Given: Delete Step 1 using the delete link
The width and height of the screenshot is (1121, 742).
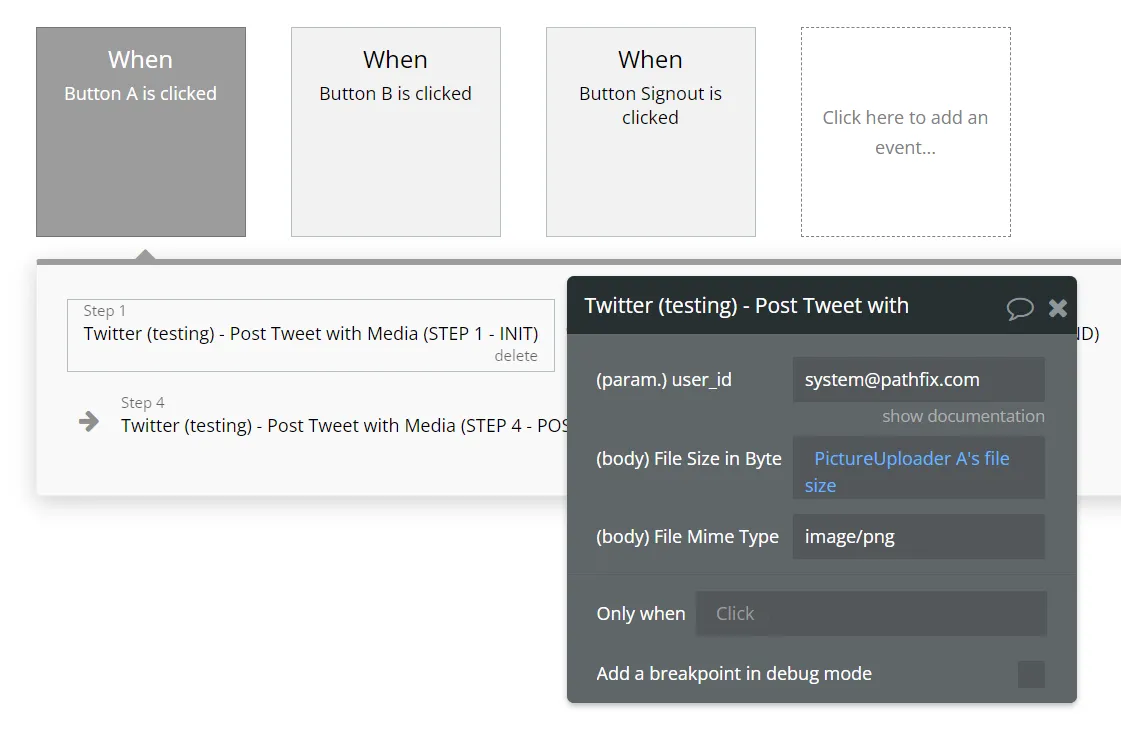Looking at the screenshot, I should coord(515,355).
